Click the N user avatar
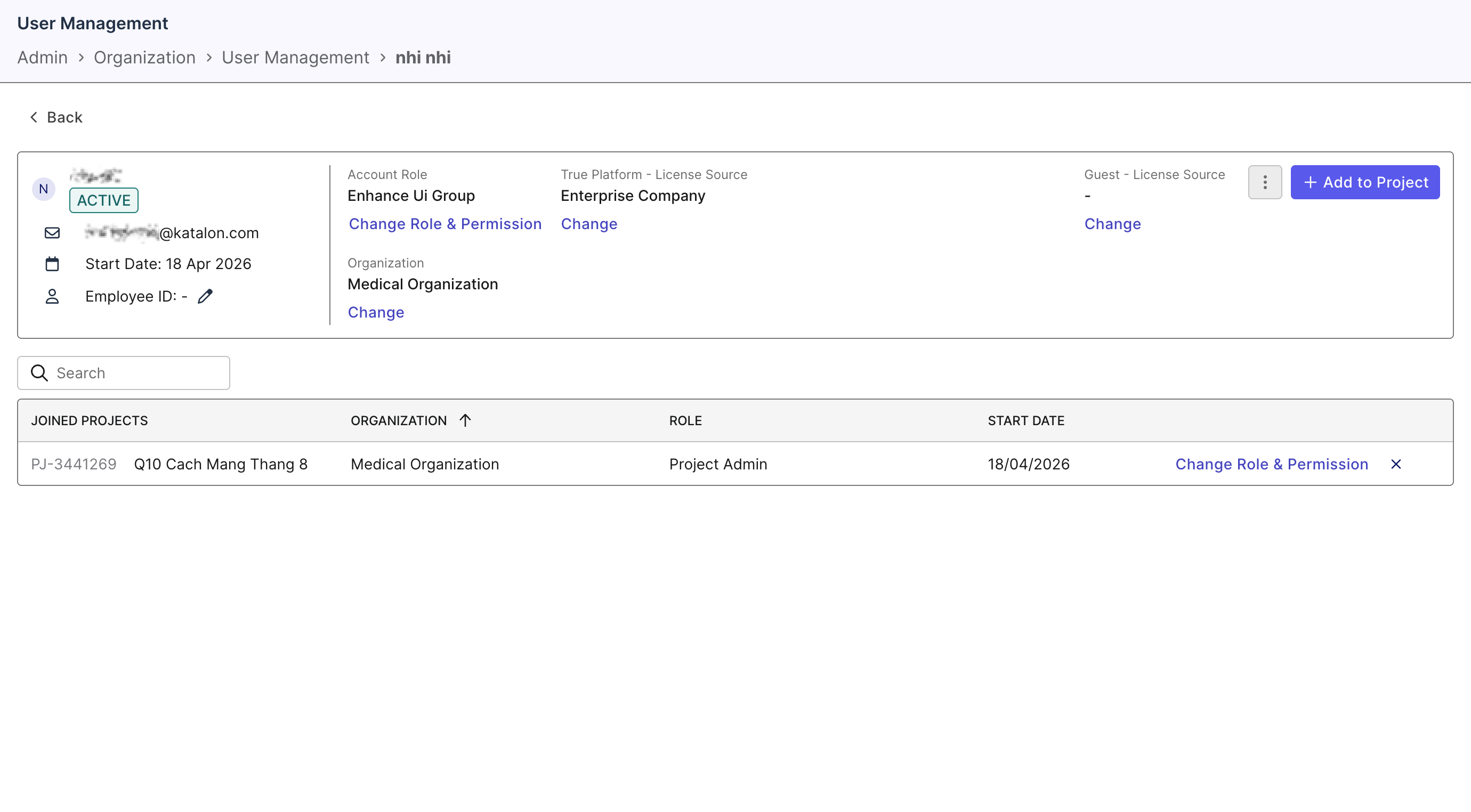The image size is (1471, 812). pyautogui.click(x=43, y=189)
